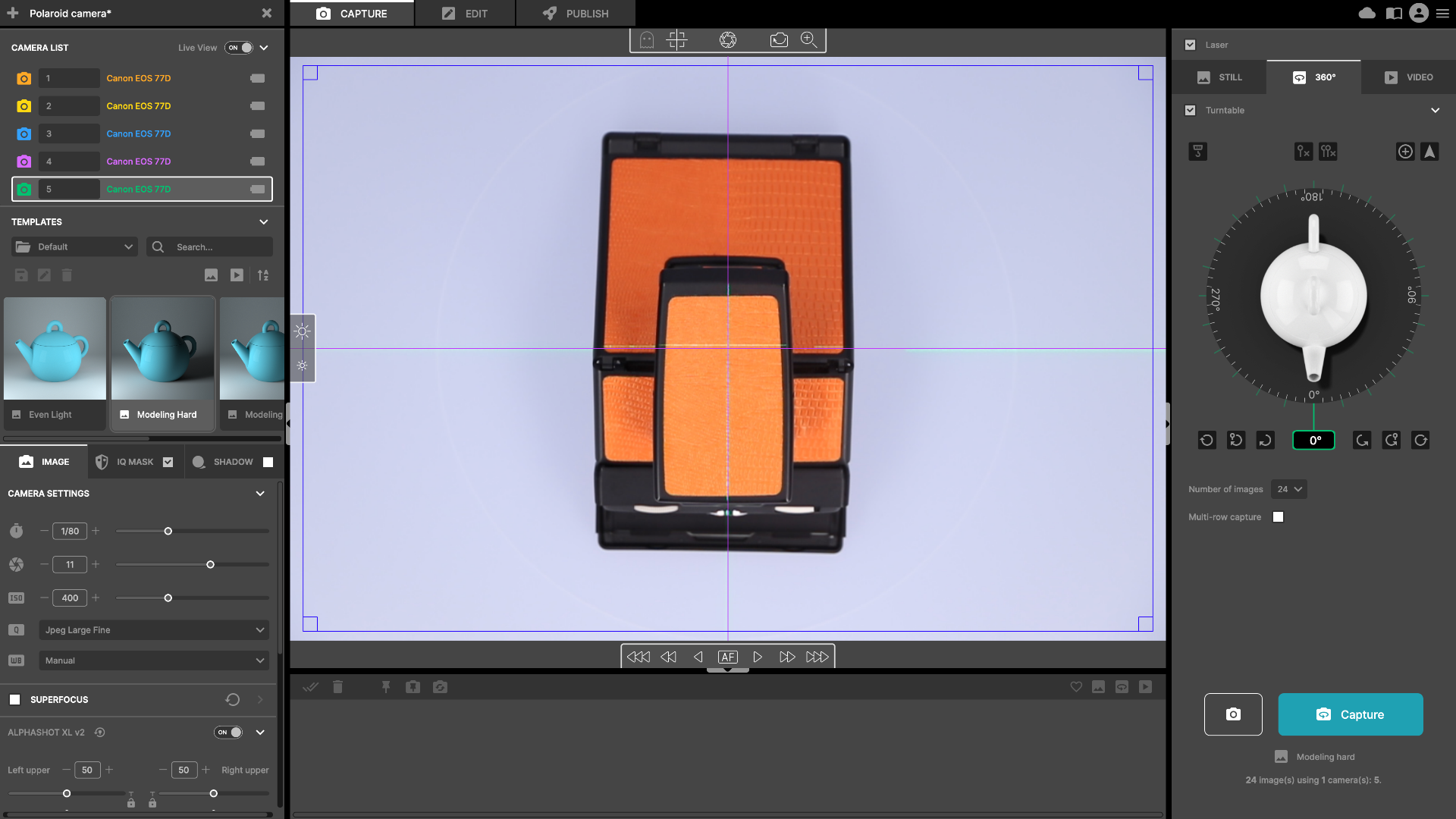Collapse the Camera Settings section
The width and height of the screenshot is (1456, 819).
pos(260,494)
